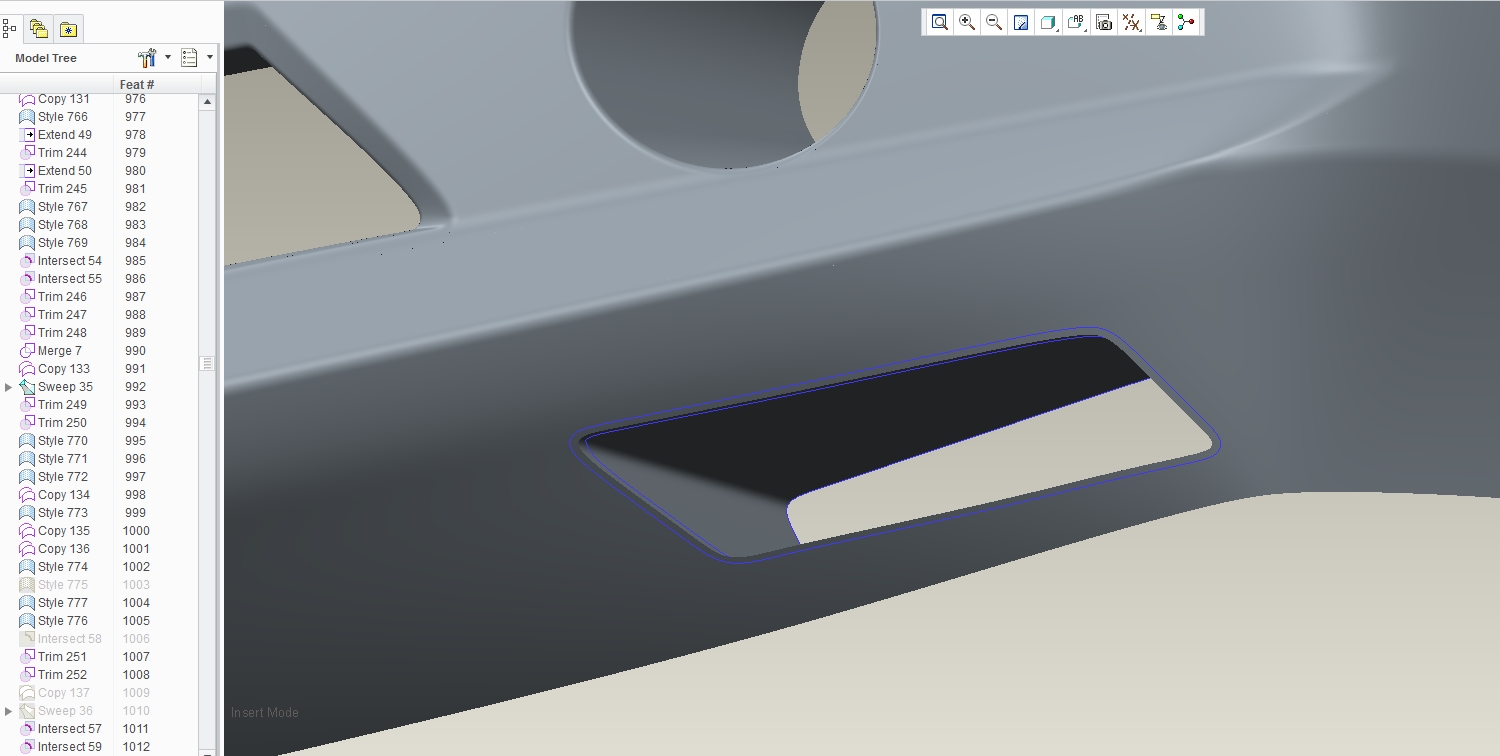
Task: Open the Display Style cube dropdown
Action: (1049, 22)
